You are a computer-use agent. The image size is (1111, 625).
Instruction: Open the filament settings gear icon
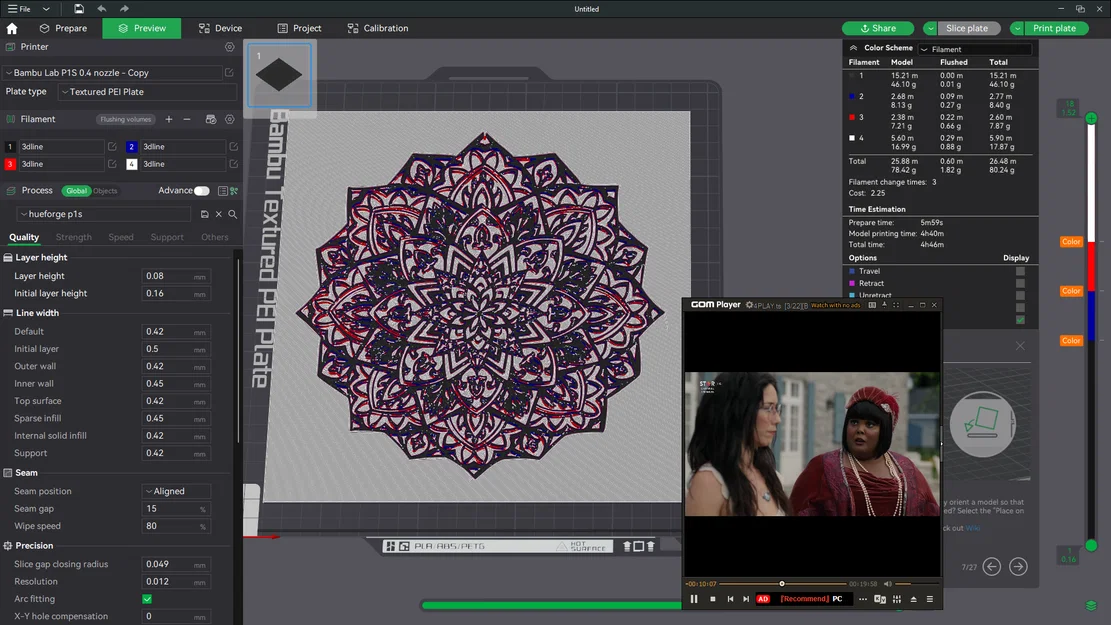point(230,119)
